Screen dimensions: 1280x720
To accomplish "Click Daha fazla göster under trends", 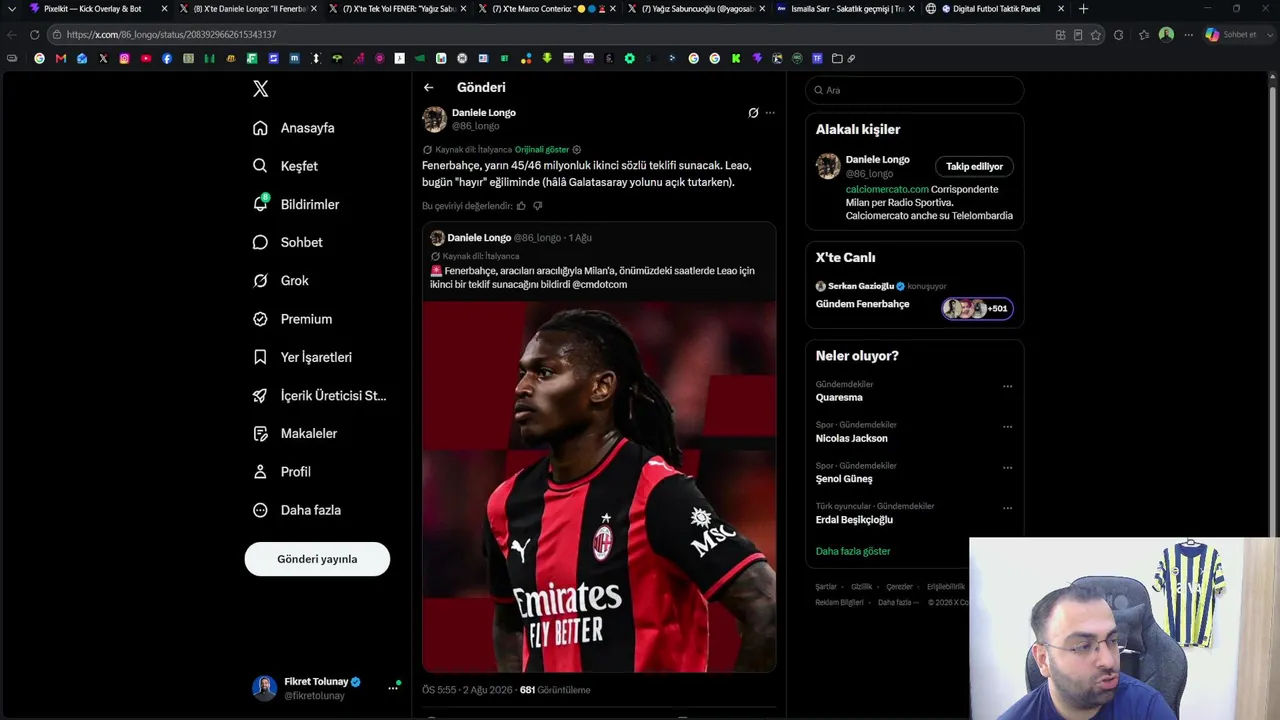I will [853, 551].
